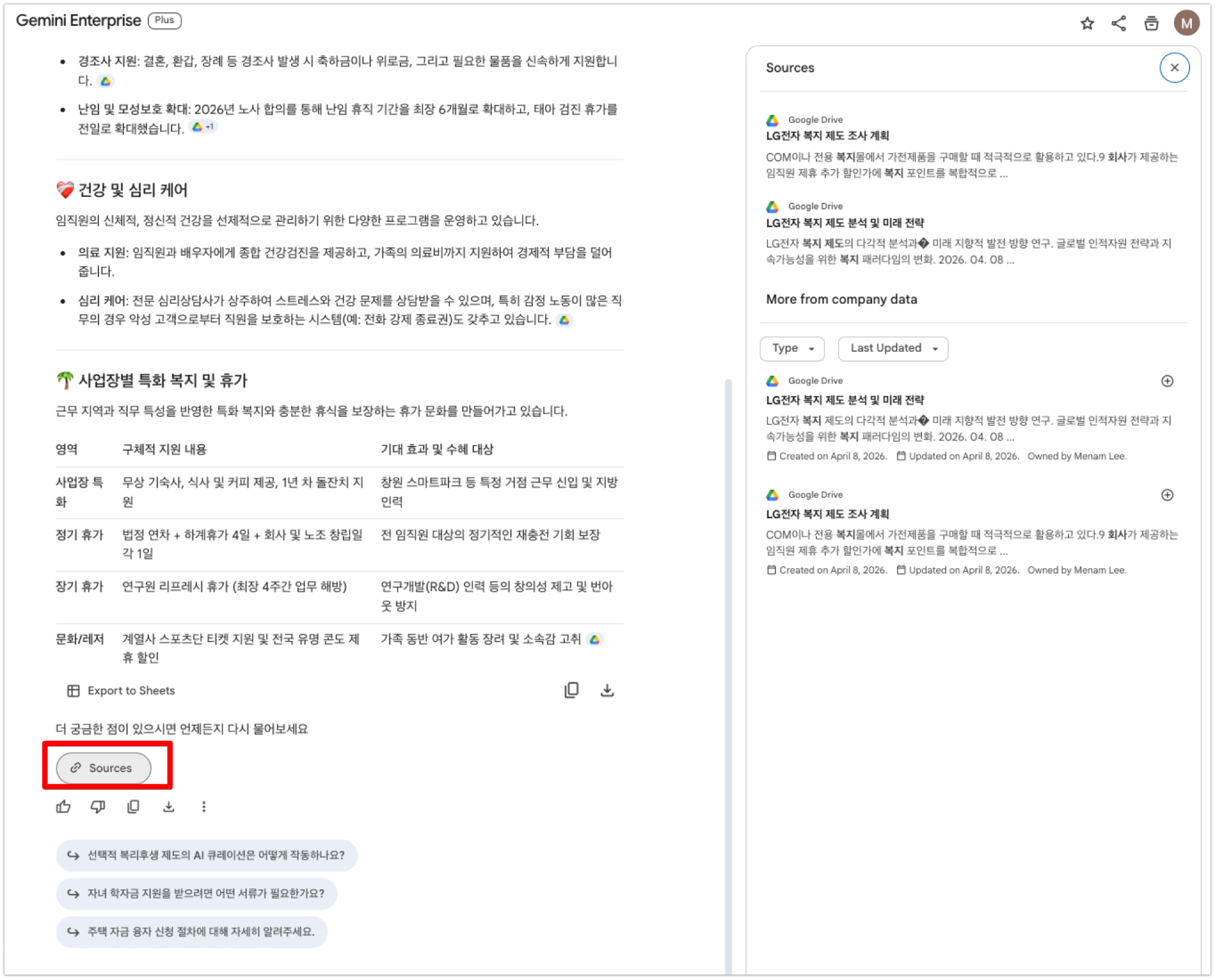The height and width of the screenshot is (980, 1215).
Task: Open the share icon in header
Action: click(x=1118, y=23)
